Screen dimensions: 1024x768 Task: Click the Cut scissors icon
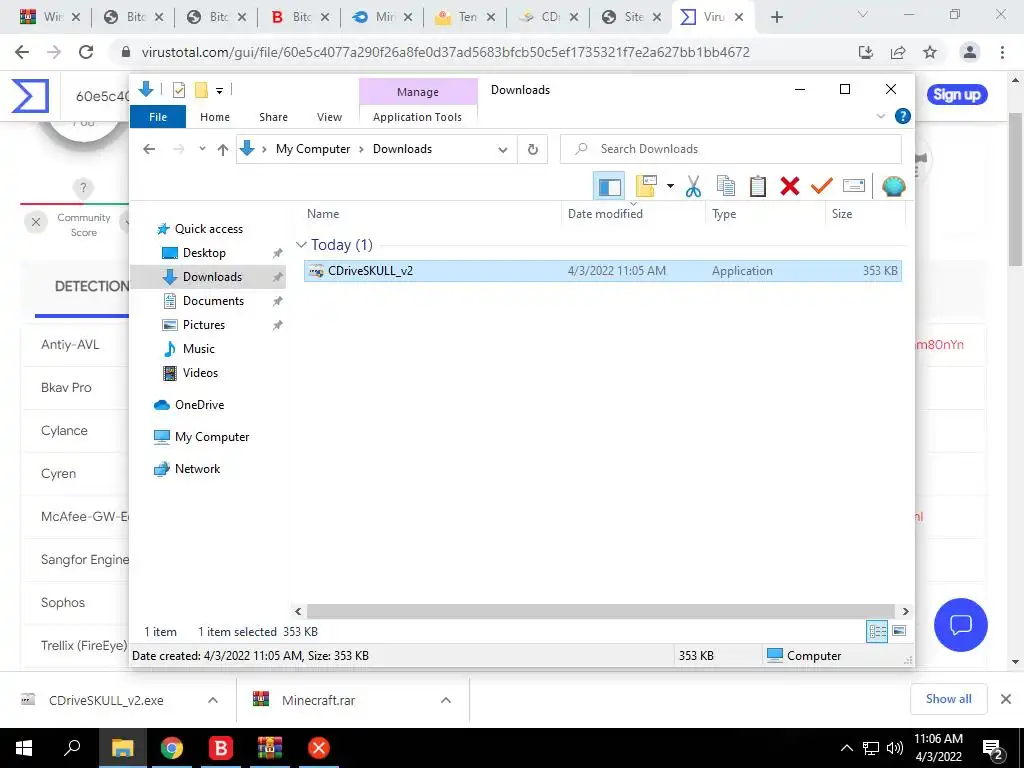(693, 186)
